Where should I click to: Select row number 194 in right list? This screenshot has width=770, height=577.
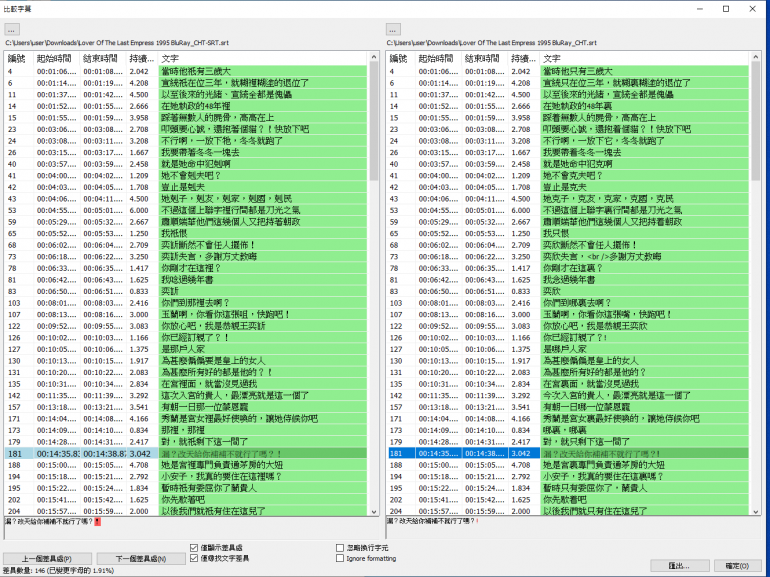tap(396, 476)
